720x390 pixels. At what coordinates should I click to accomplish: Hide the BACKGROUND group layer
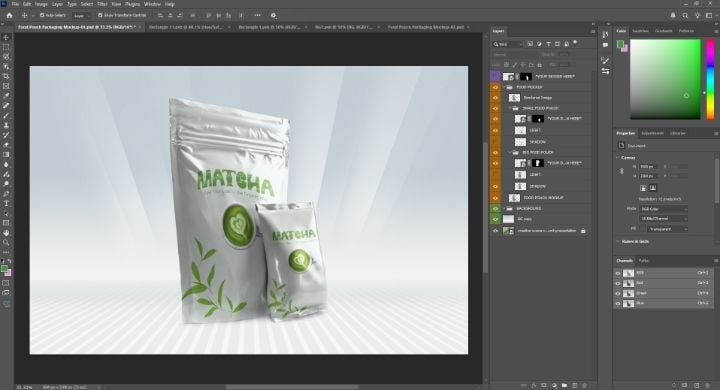pyautogui.click(x=495, y=209)
